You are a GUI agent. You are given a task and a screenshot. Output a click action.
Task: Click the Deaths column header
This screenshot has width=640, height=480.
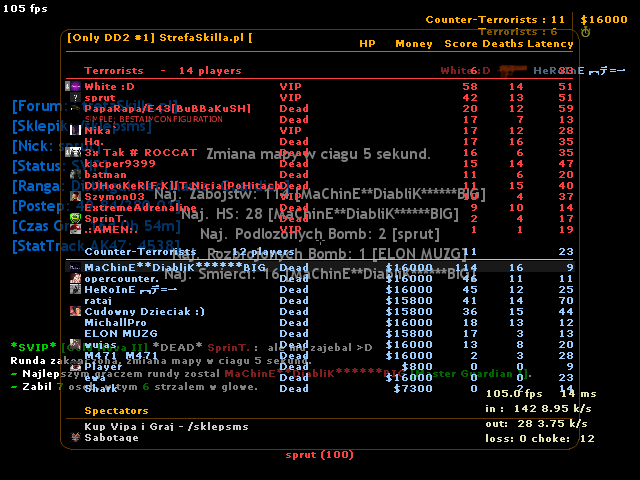(503, 44)
